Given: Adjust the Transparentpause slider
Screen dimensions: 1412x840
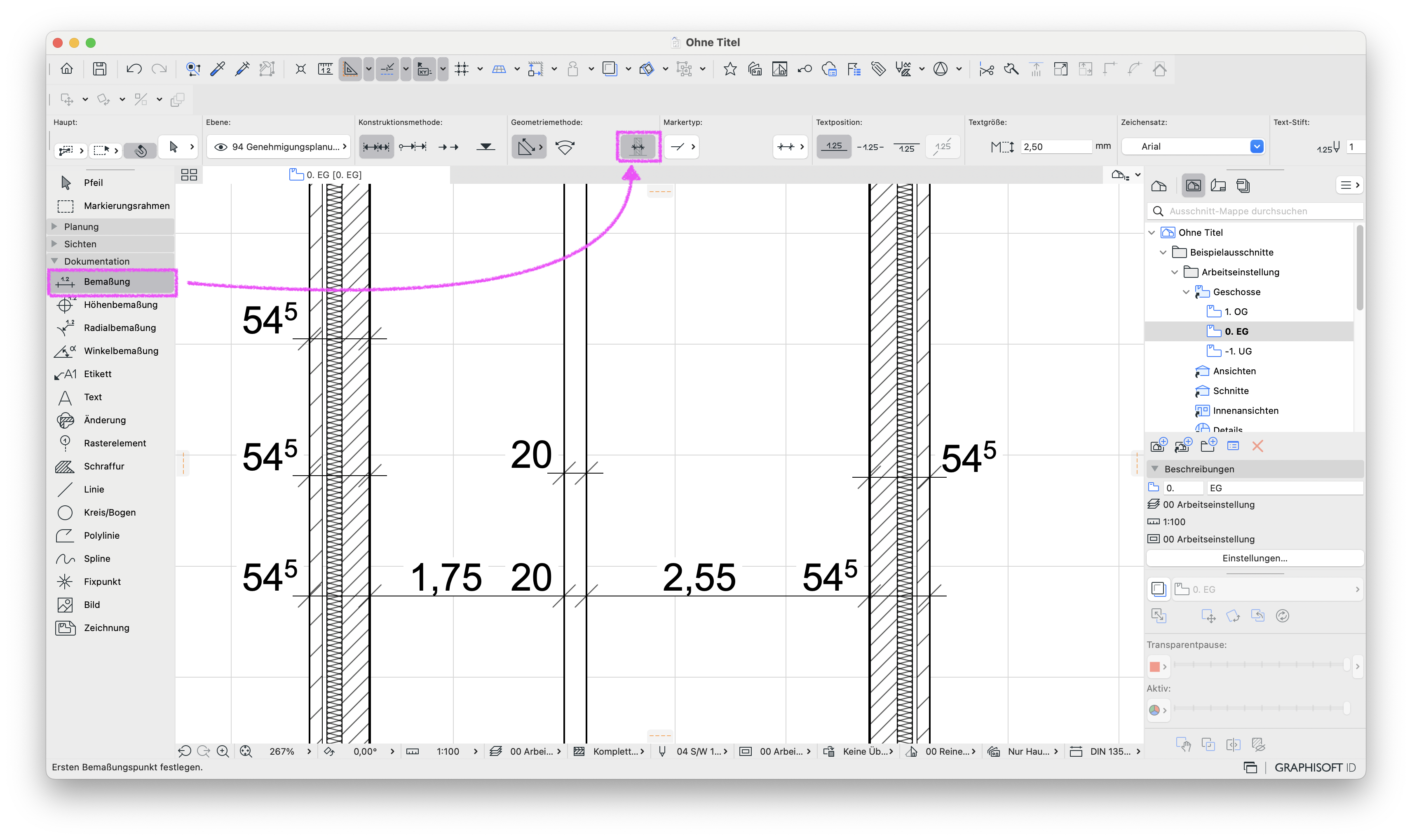Looking at the screenshot, I should coord(1262,664).
